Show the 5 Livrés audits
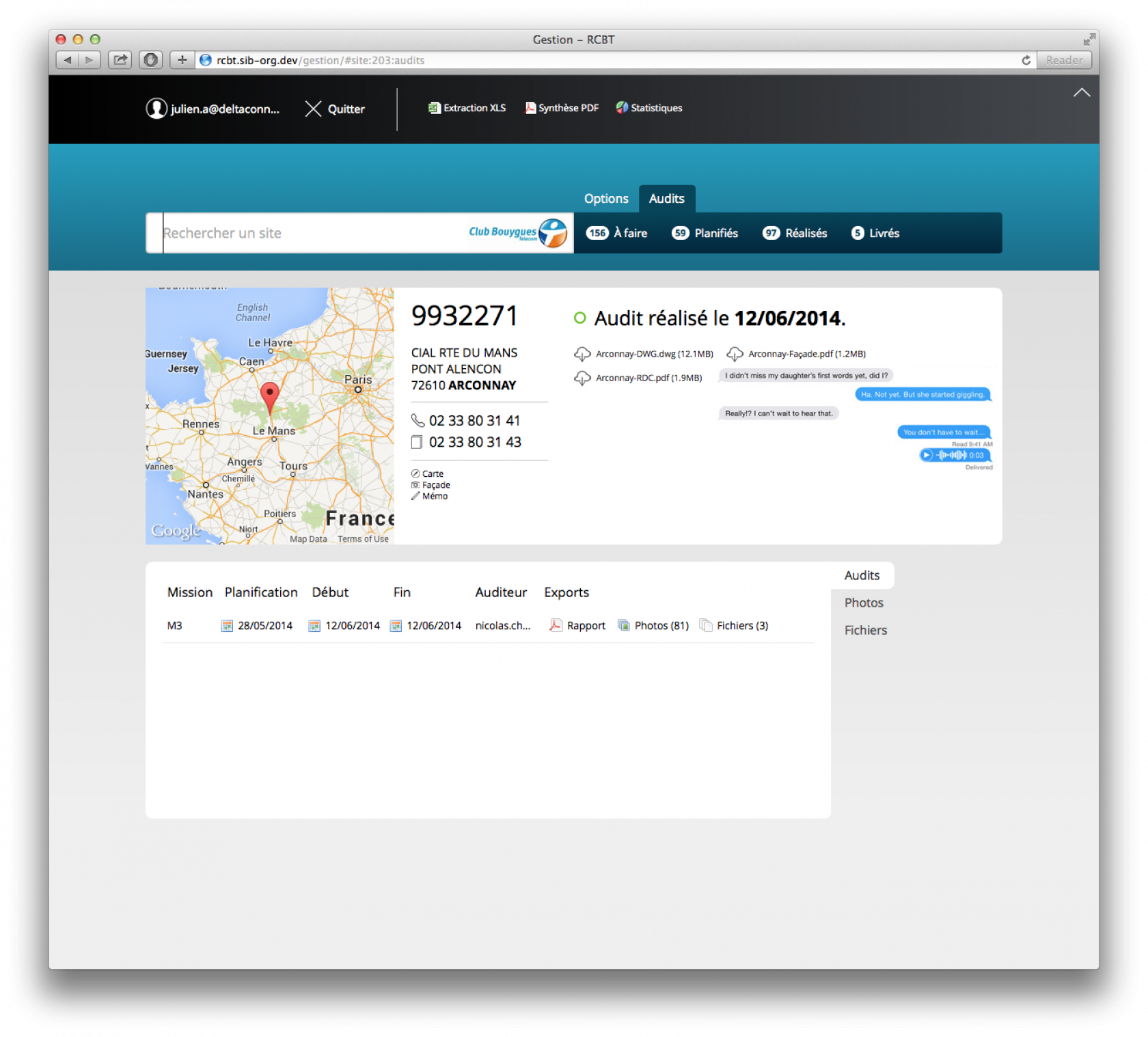 point(875,233)
